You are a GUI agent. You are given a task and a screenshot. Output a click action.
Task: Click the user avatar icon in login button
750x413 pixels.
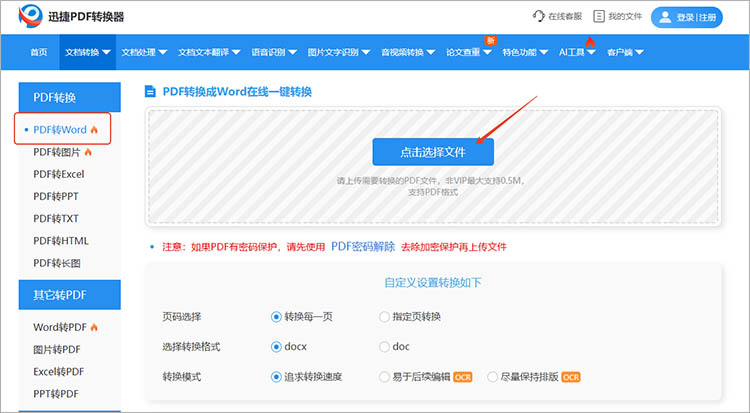coord(665,17)
